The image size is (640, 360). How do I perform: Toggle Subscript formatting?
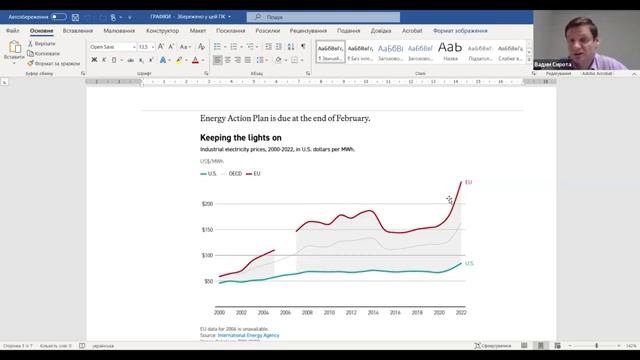[141, 60]
